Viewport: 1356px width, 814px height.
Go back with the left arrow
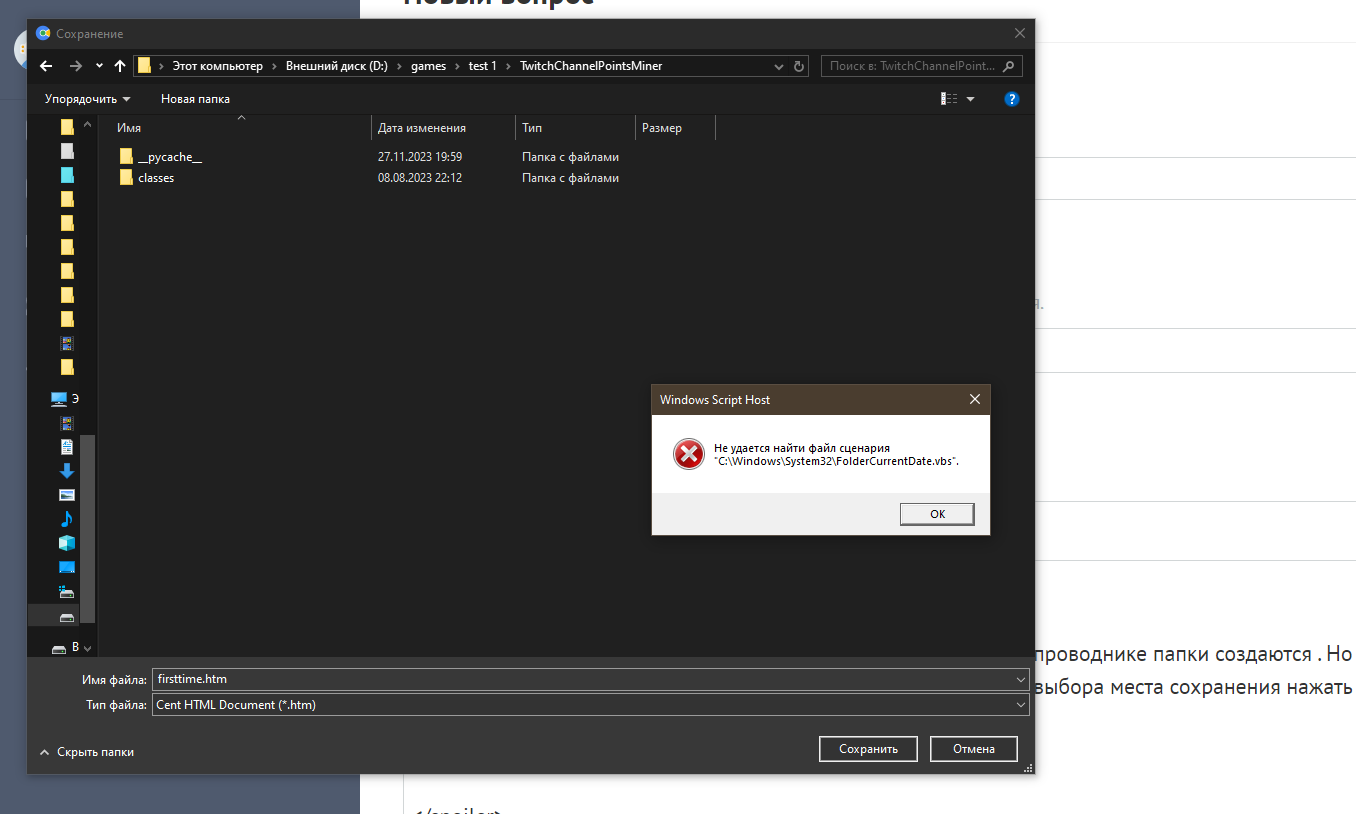click(x=45, y=66)
